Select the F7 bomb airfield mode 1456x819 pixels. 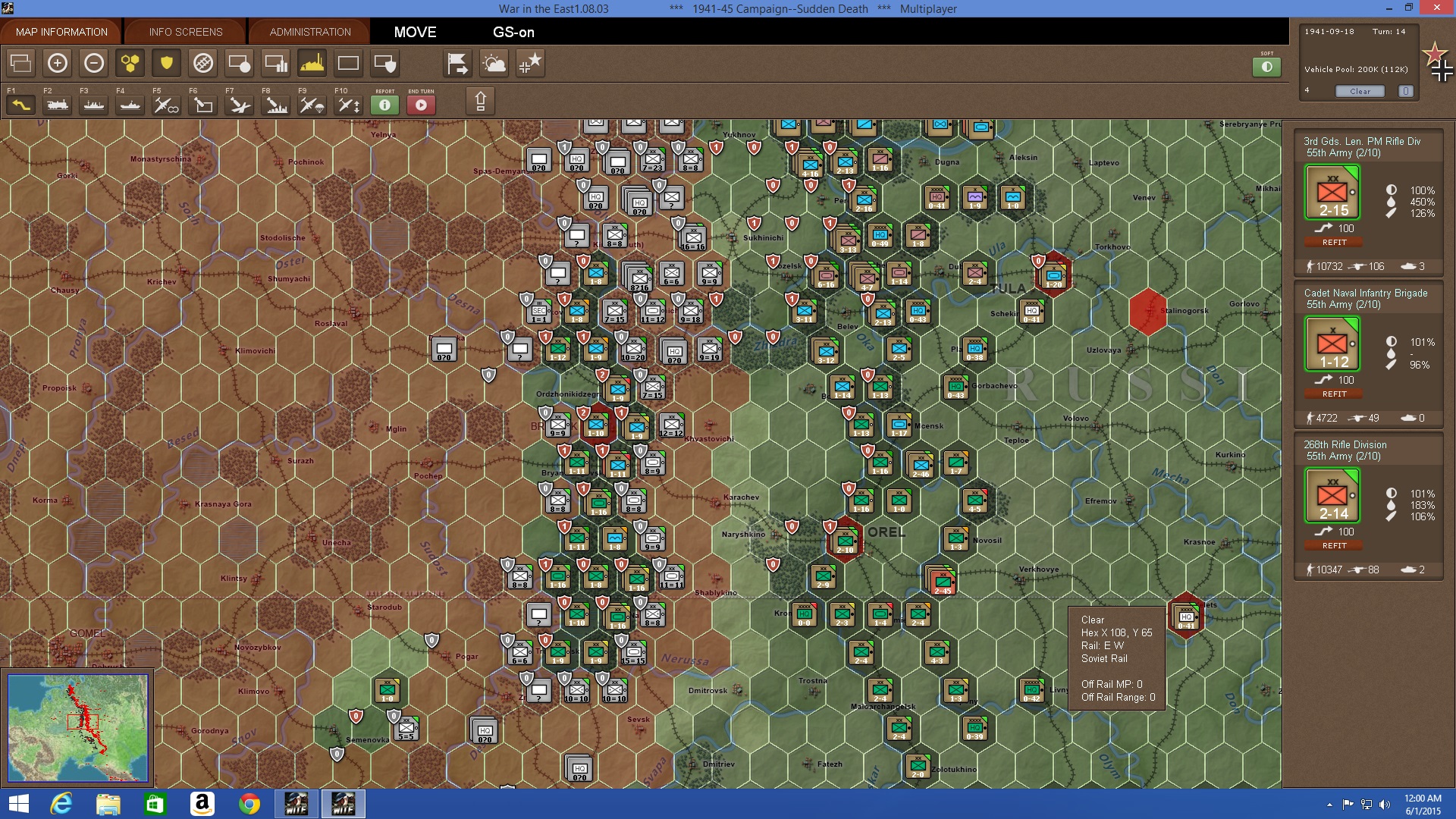pos(240,105)
